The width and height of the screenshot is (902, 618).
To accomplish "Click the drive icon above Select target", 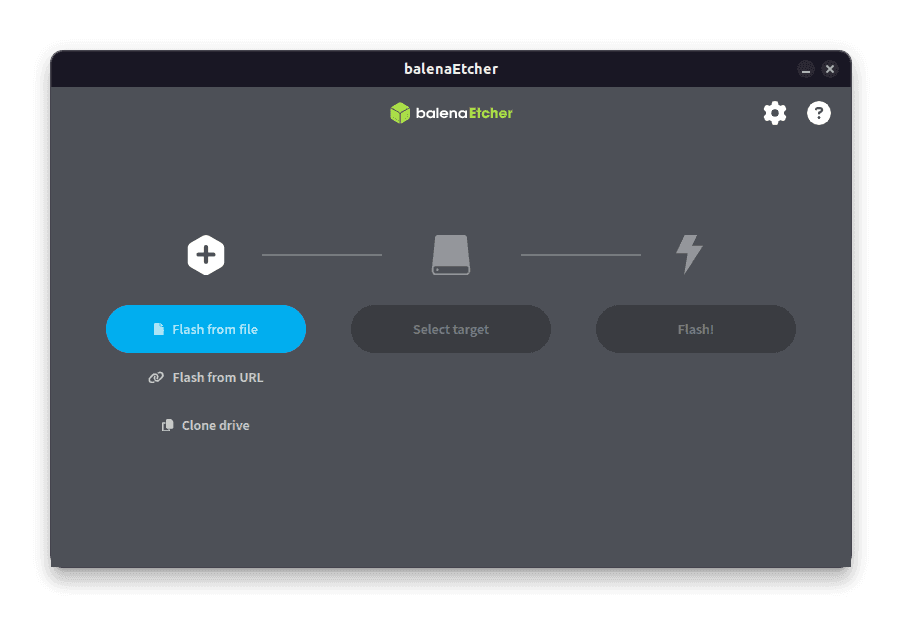I will (451, 254).
